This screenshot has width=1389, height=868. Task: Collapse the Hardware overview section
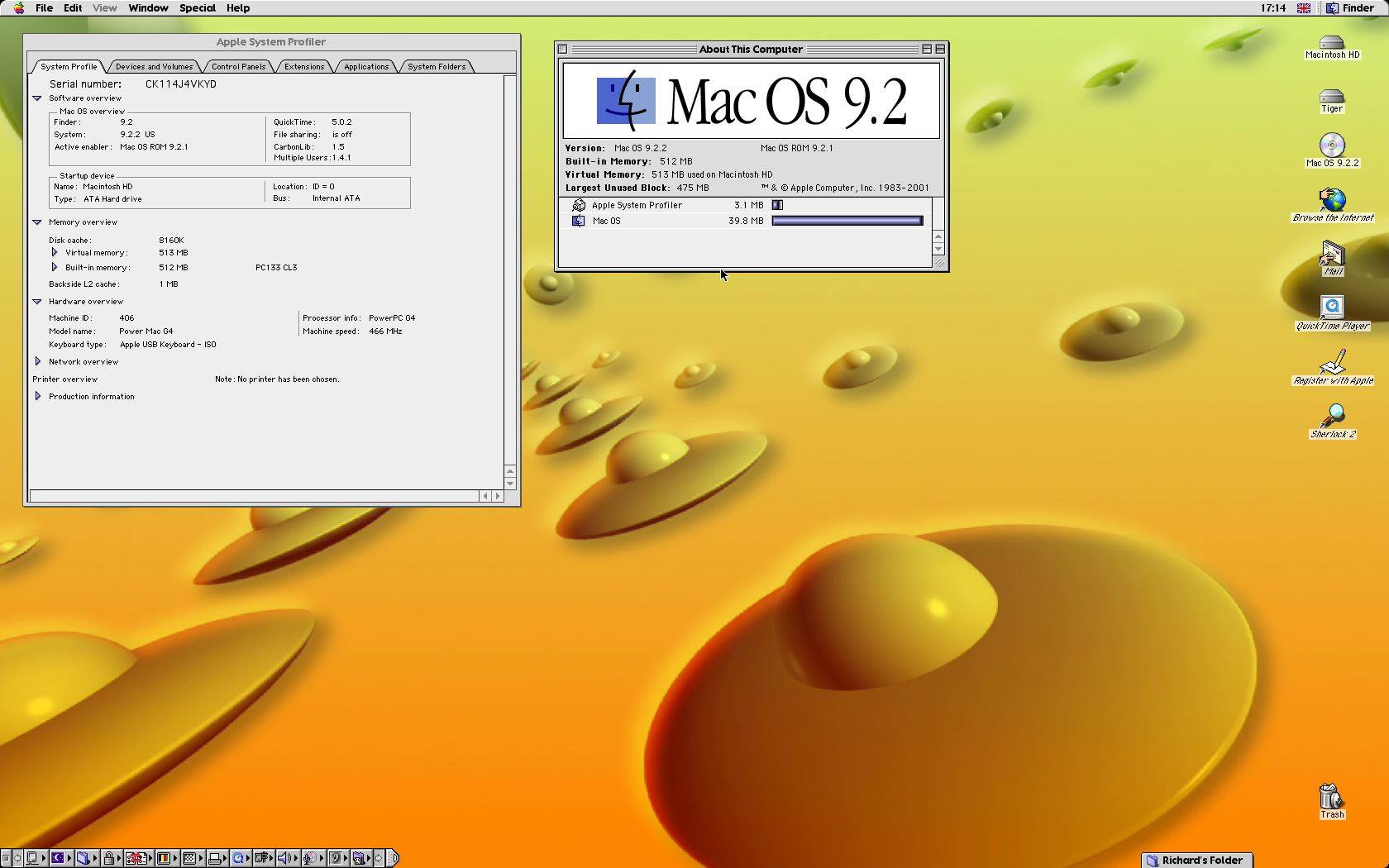[37, 302]
